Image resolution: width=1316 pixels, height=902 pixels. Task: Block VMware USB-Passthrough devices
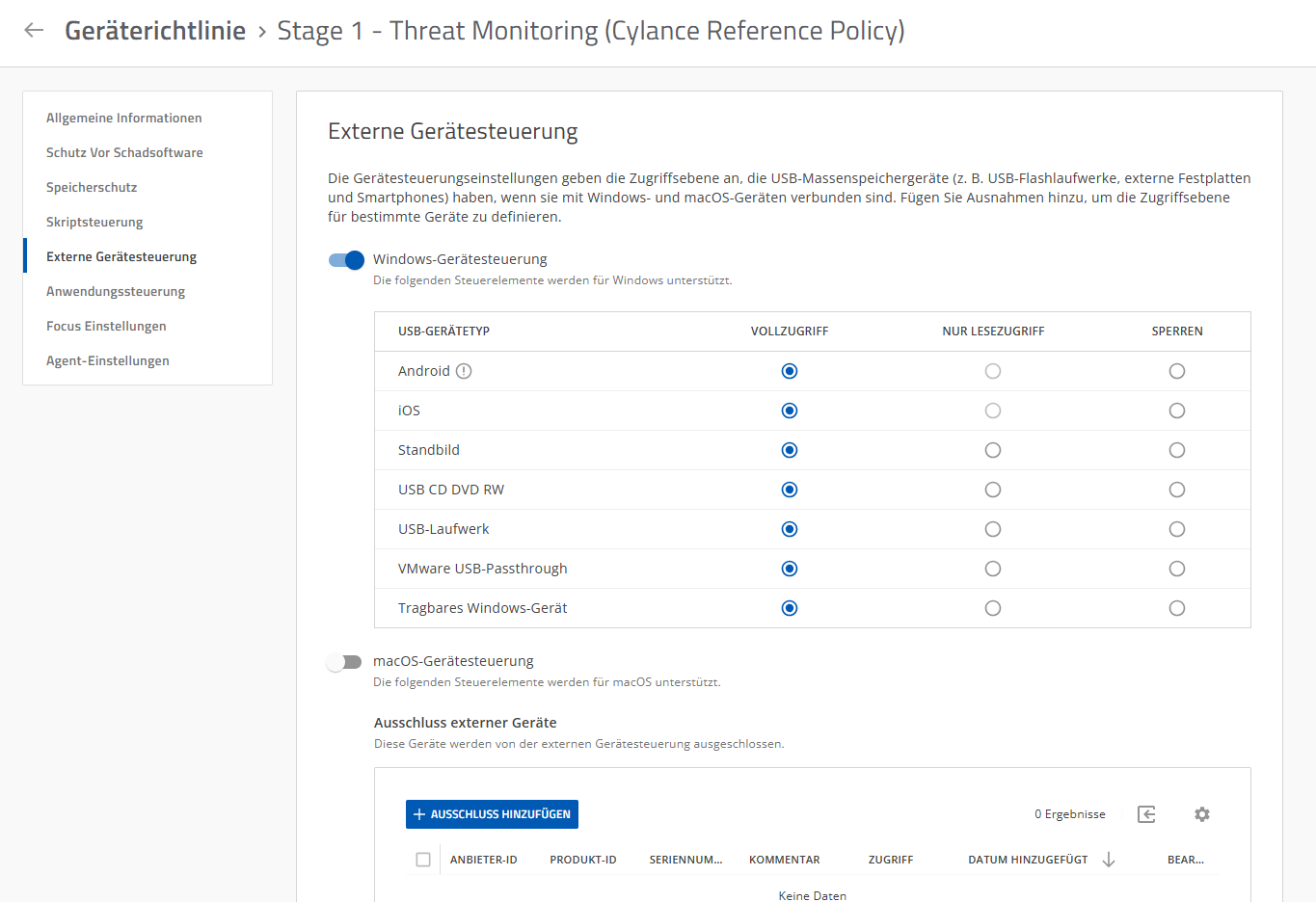[1176, 569]
